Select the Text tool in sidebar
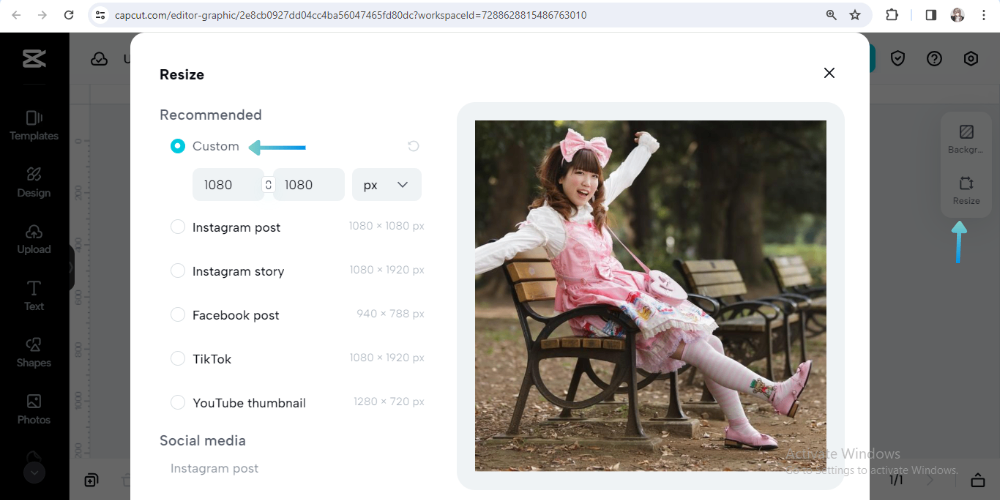The height and width of the screenshot is (500, 1000). click(34, 296)
